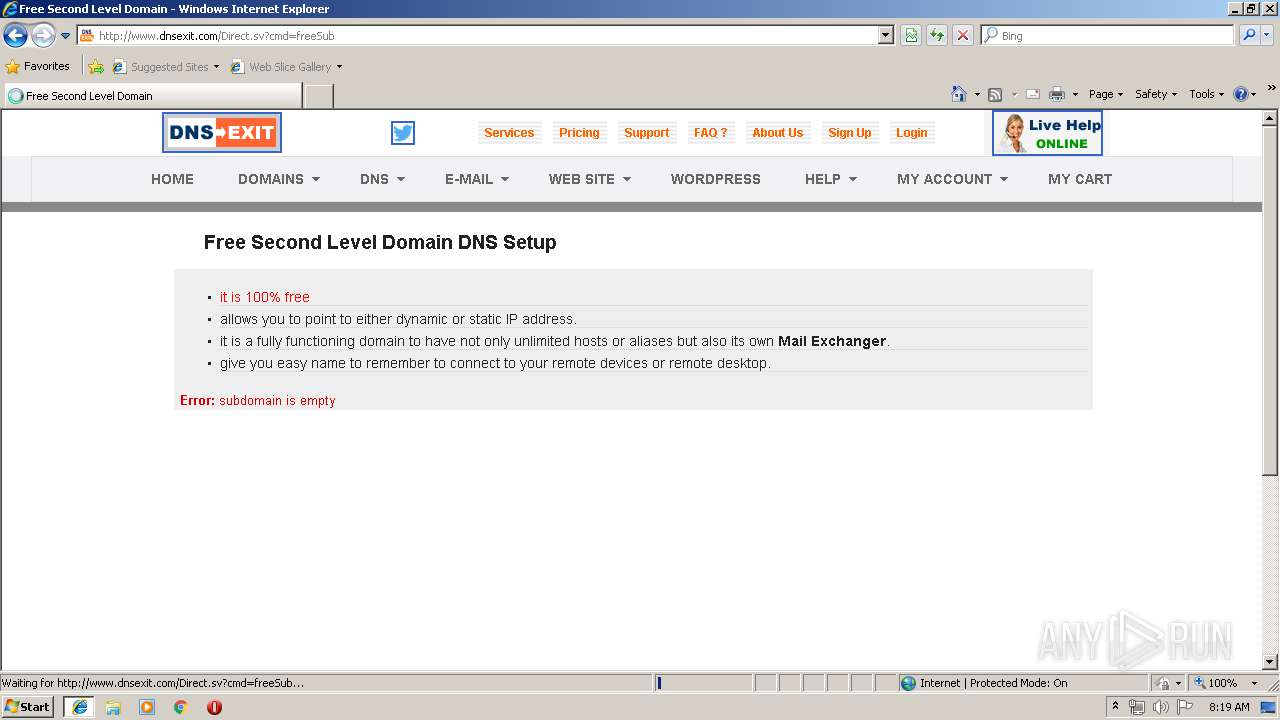The image size is (1280, 720).
Task: Show hidden tray icons arrow
Action: [1115, 707]
